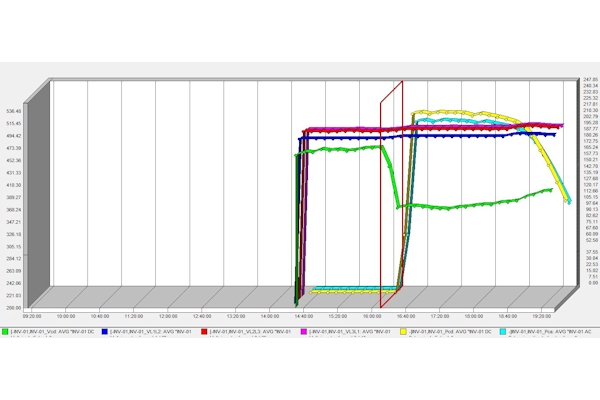Image resolution: width=600 pixels, height=400 pixels.
Task: Click the cyan Poa legend swatch
Action: click(501, 329)
